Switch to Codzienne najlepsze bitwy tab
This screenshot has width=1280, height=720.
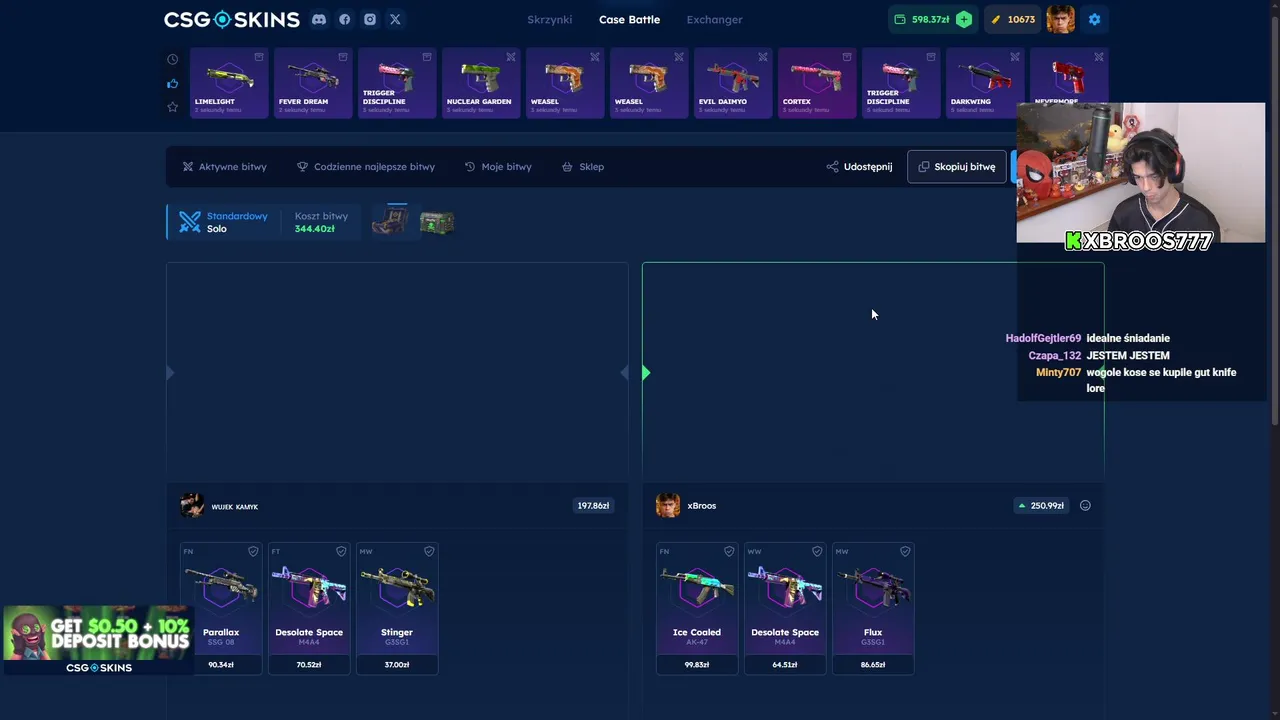point(366,167)
